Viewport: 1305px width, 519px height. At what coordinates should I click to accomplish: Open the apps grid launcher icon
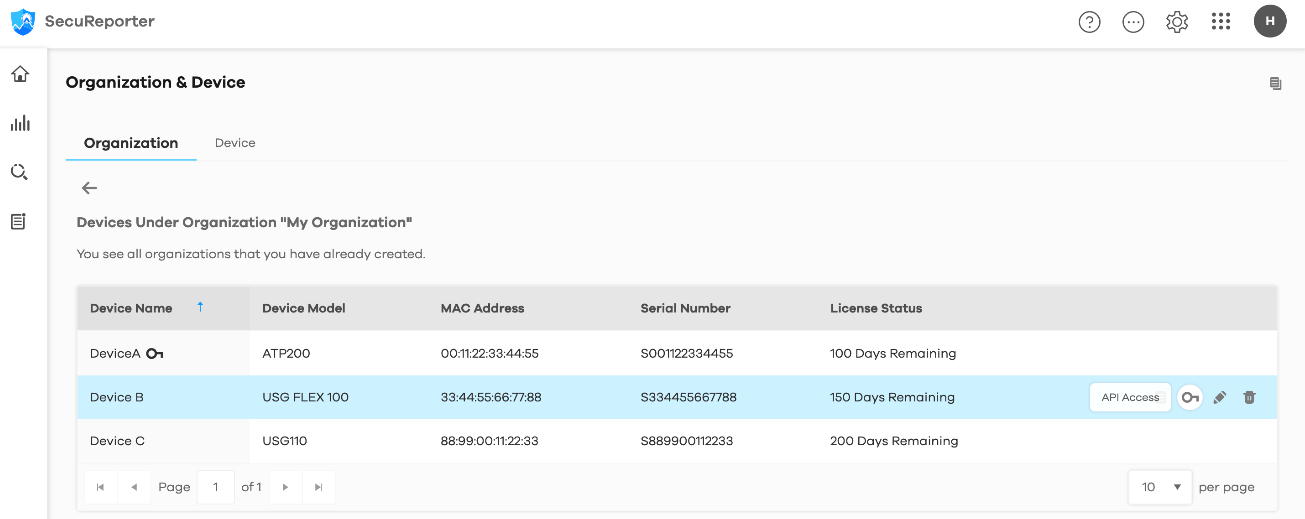(1221, 22)
